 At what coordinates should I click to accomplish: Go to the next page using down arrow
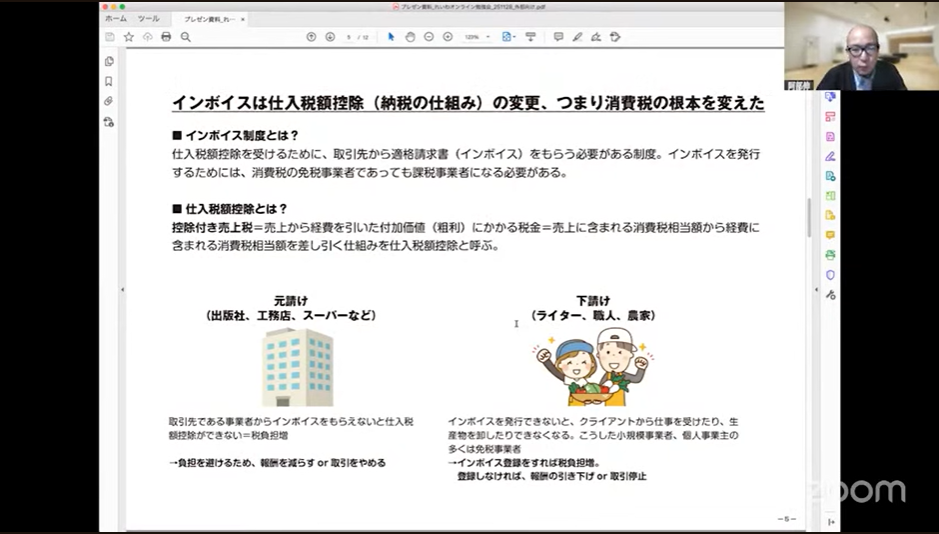[330, 37]
